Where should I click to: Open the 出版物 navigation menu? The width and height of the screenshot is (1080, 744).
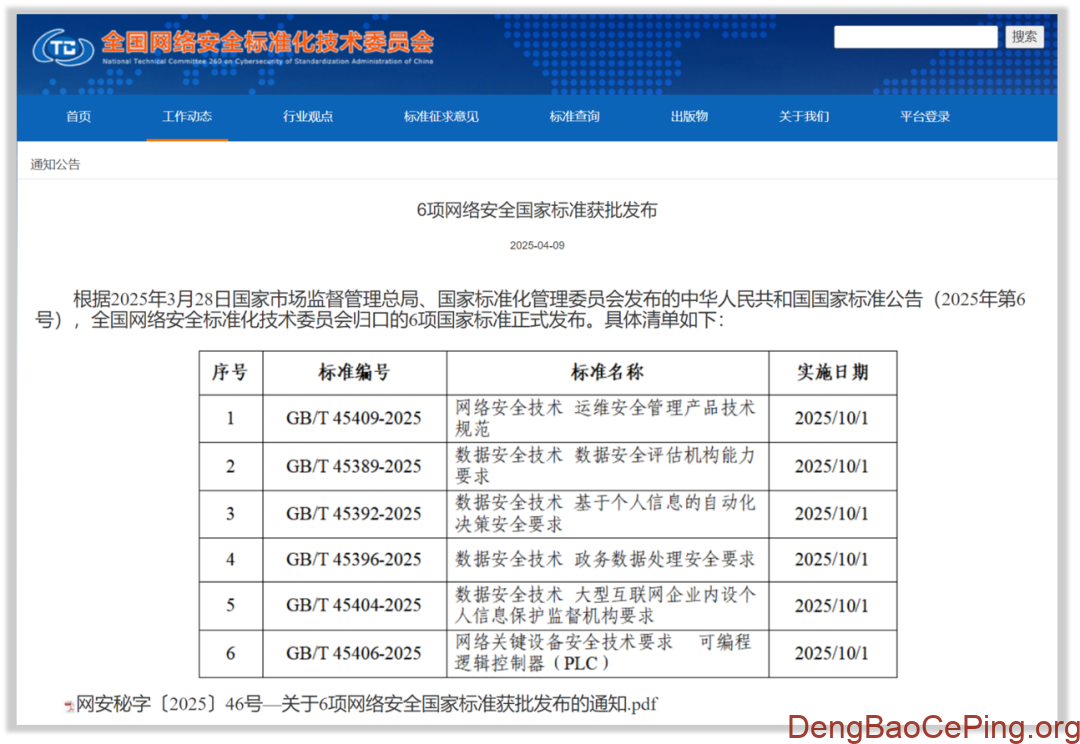(x=689, y=116)
